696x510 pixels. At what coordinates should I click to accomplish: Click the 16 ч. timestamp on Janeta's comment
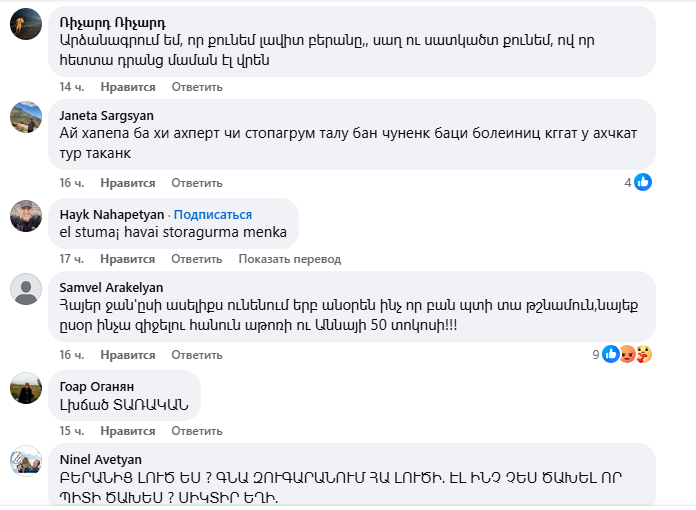pos(70,183)
